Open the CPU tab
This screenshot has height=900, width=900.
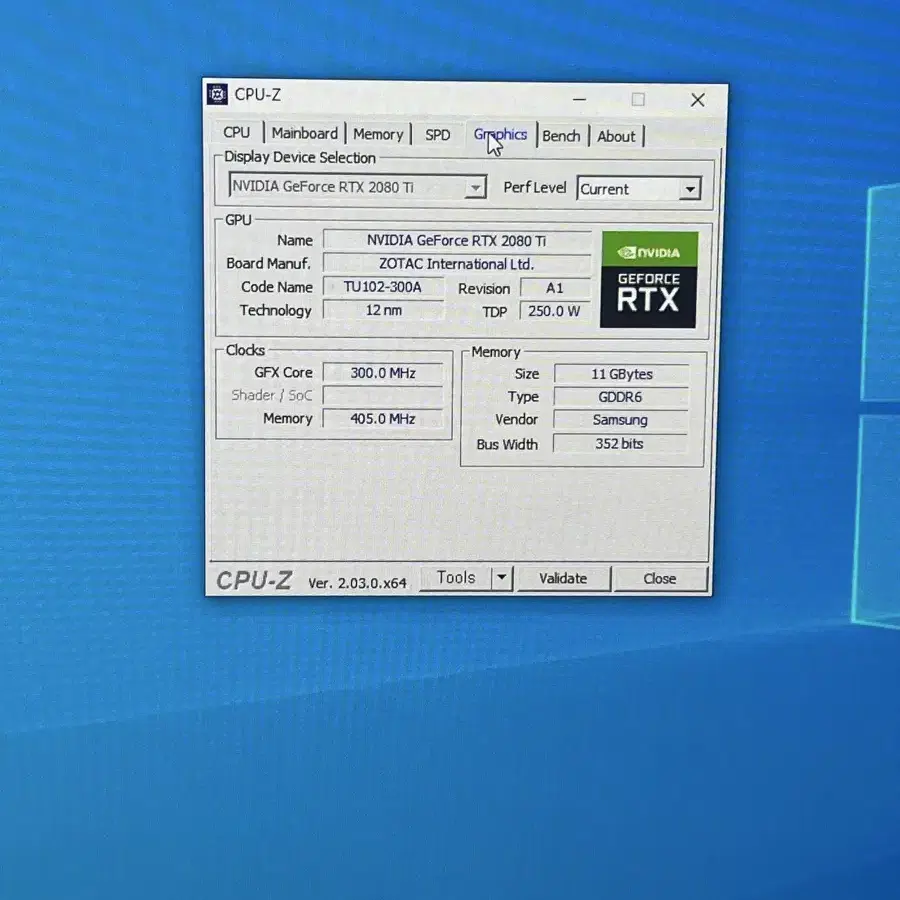(236, 132)
